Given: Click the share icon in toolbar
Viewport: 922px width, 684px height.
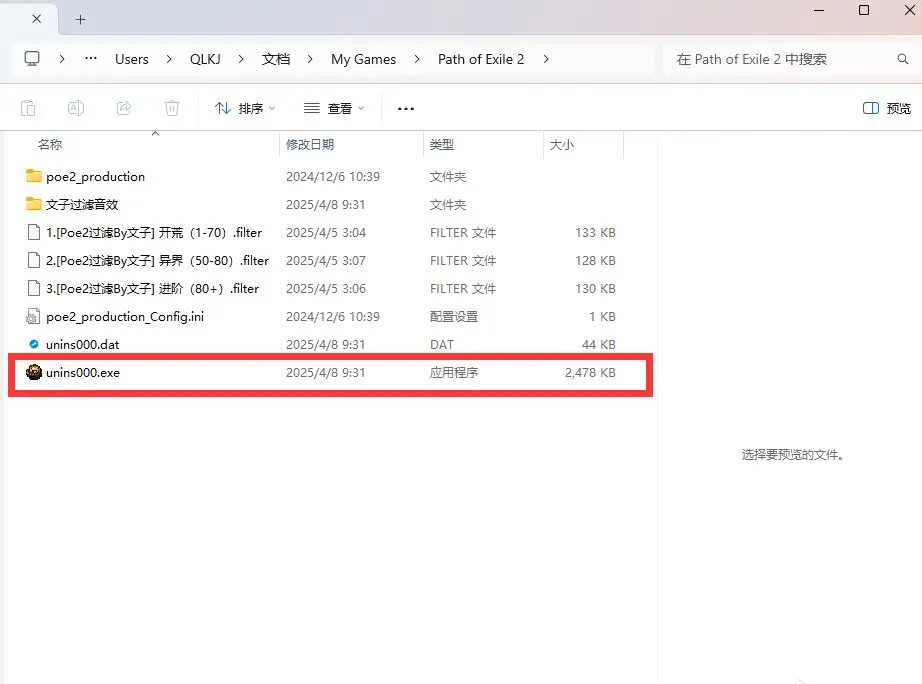Looking at the screenshot, I should (x=124, y=108).
